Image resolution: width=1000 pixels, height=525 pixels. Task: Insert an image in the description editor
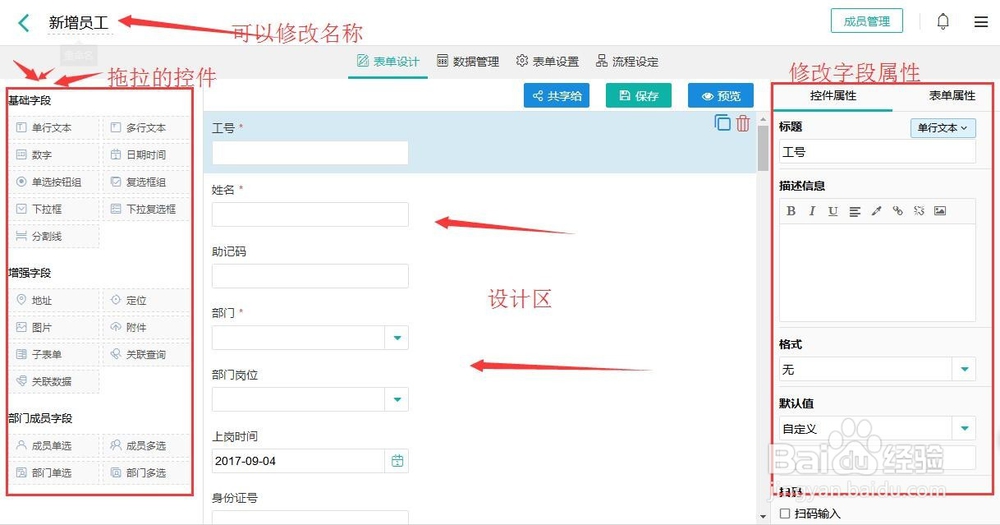940,211
